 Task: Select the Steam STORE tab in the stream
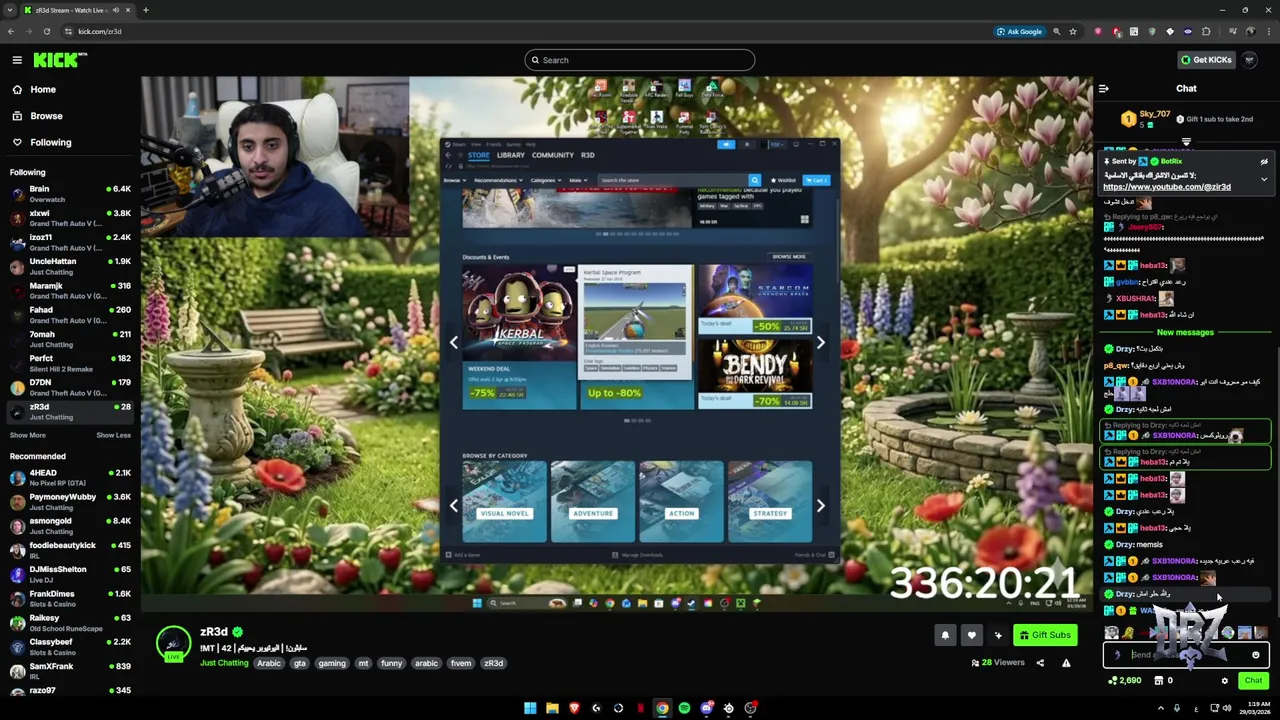(478, 155)
